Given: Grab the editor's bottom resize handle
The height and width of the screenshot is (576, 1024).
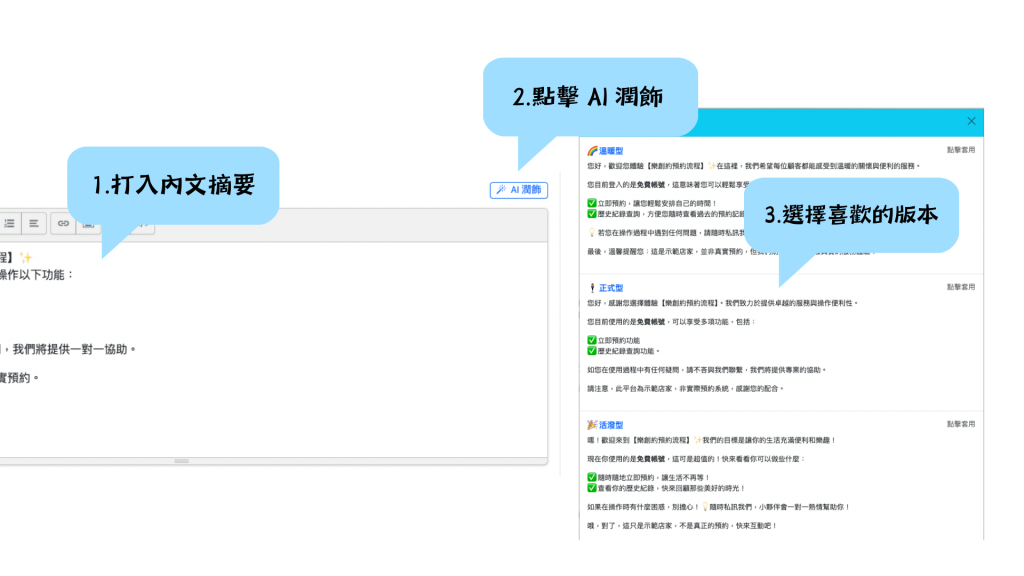Looking at the screenshot, I should coord(181,461).
